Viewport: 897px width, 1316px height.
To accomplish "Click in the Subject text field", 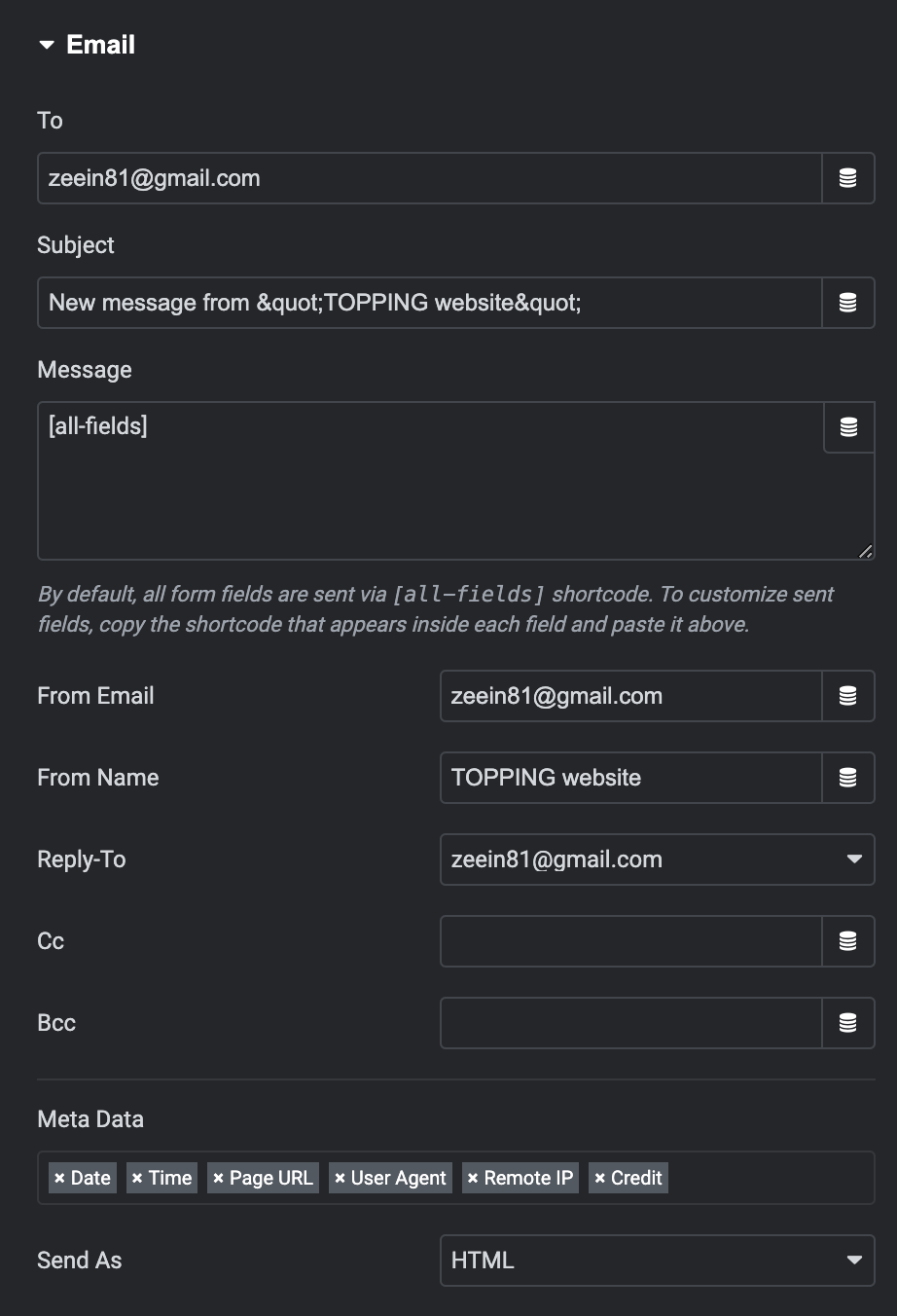I will click(x=430, y=303).
